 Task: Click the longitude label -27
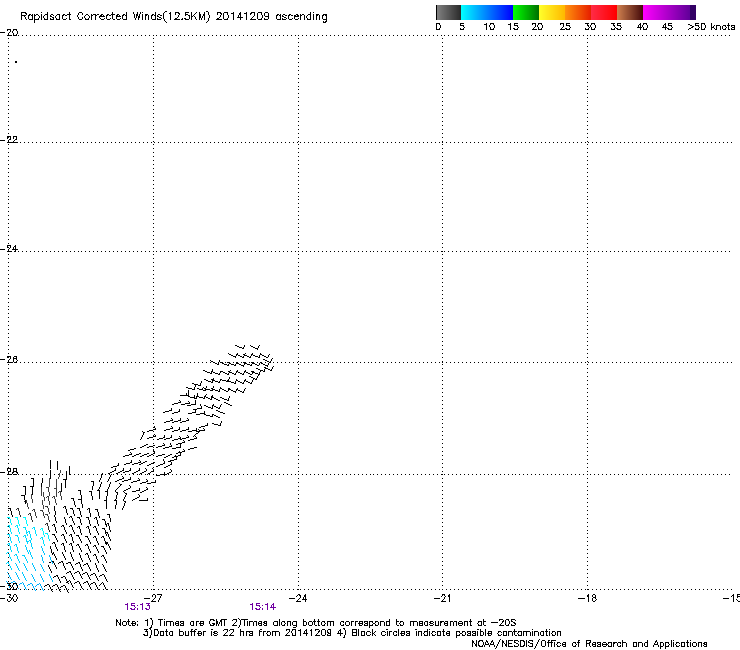[153, 598]
